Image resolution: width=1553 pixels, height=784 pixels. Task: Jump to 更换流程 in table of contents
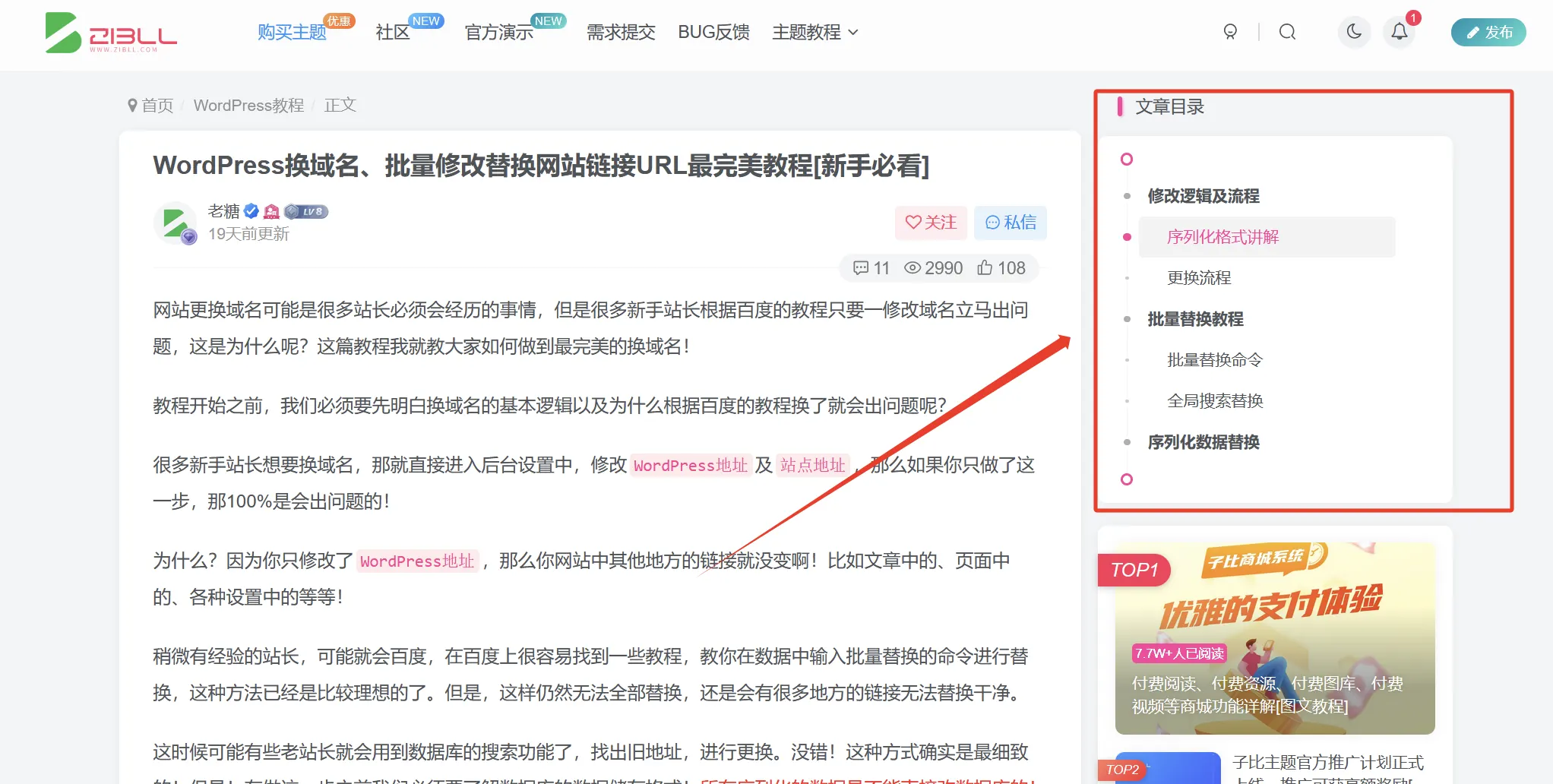click(1199, 278)
